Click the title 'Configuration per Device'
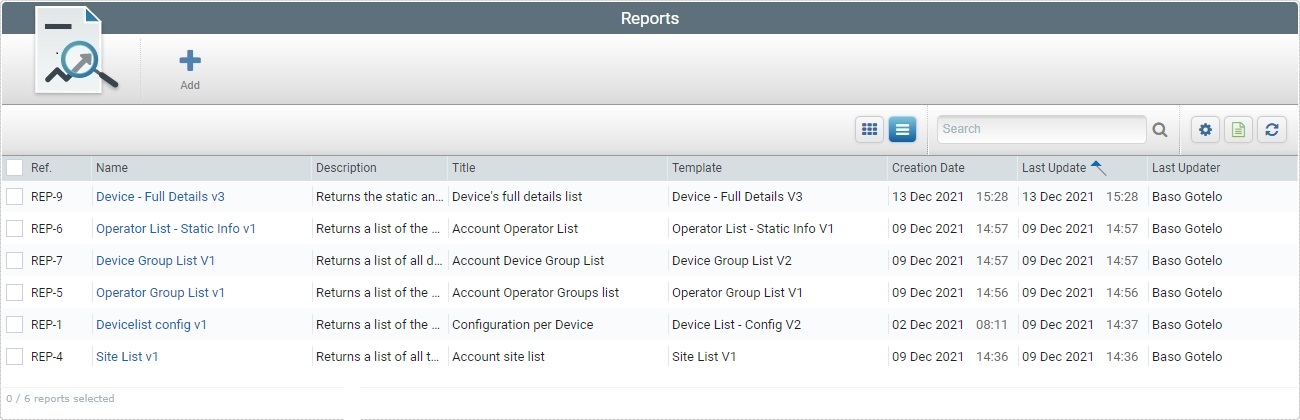This screenshot has height=420, width=1300. pyautogui.click(x=523, y=325)
